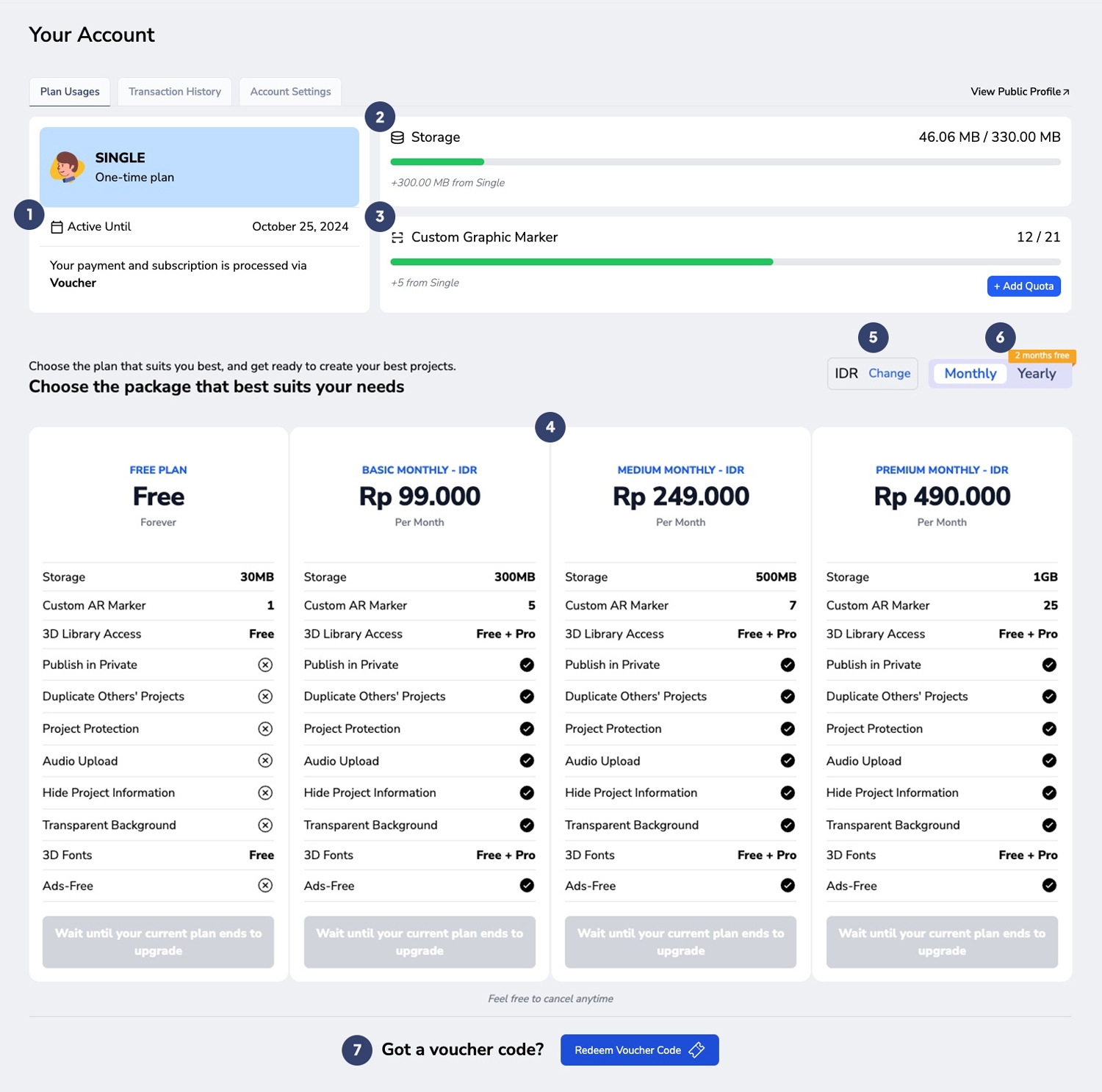Click the 2 months free badge
The image size is (1102, 1092).
coord(1042,355)
